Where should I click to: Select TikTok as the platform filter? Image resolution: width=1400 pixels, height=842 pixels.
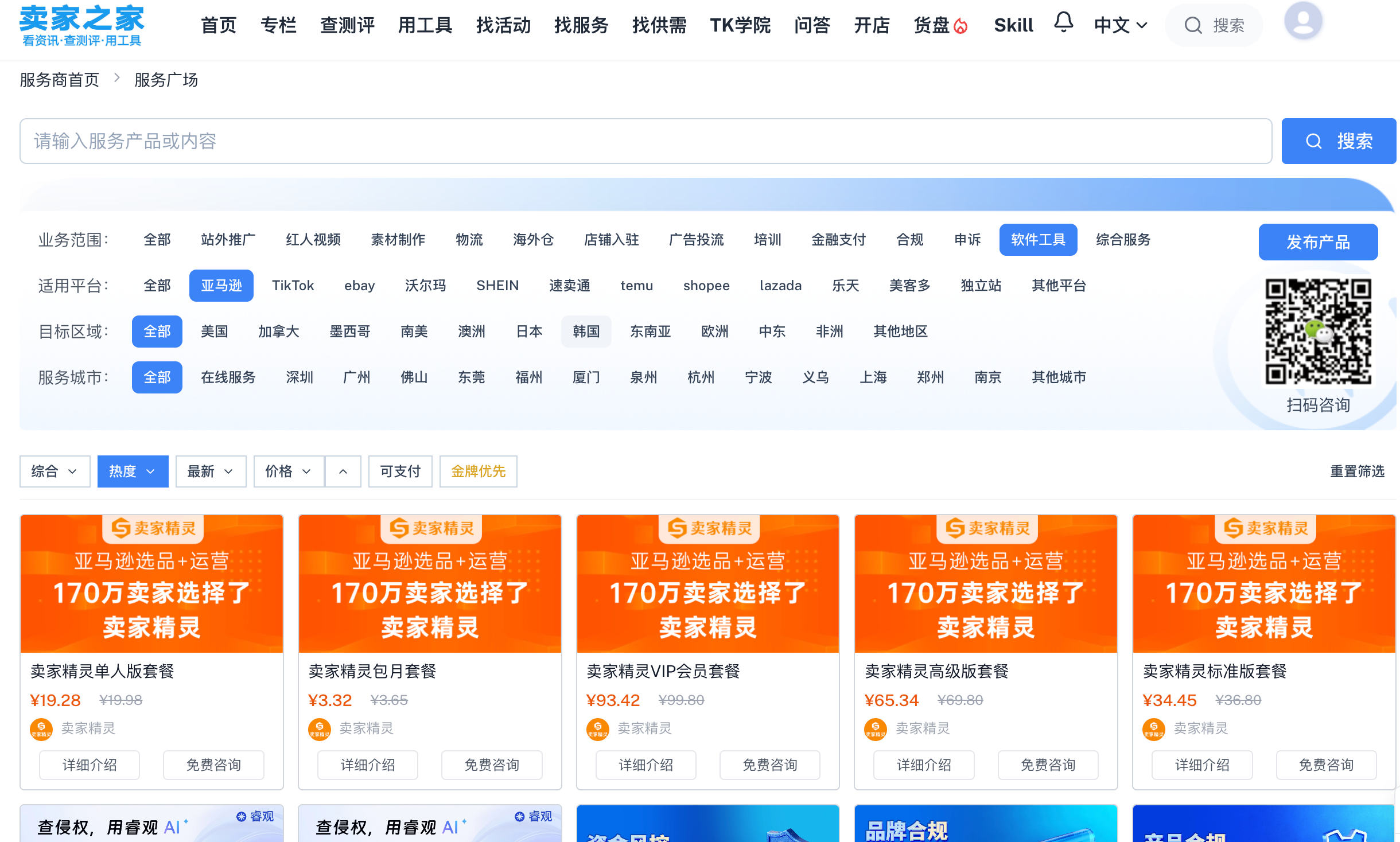pos(293,286)
